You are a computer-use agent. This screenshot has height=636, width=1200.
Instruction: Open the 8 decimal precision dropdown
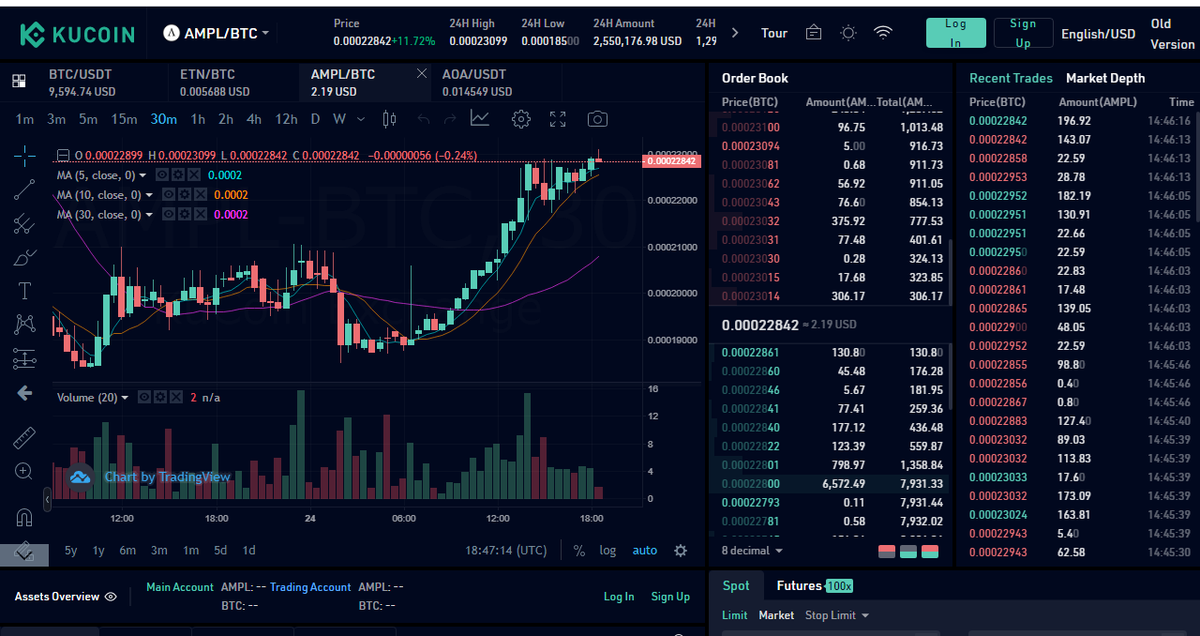click(x=752, y=550)
